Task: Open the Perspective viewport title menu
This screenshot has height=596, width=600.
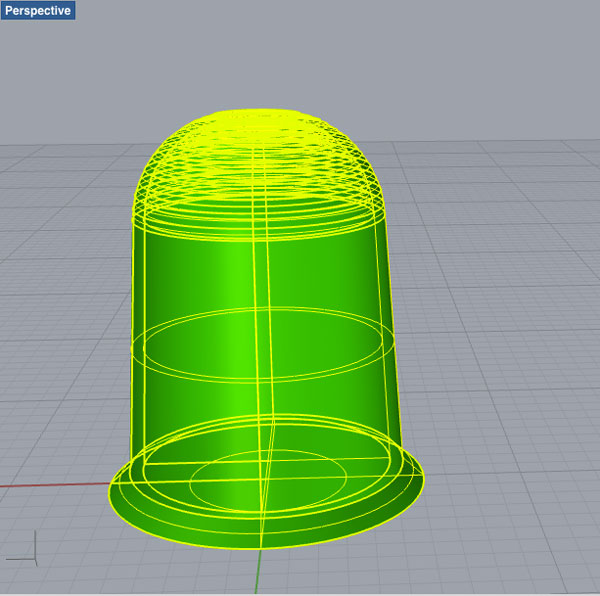Action: 38,10
